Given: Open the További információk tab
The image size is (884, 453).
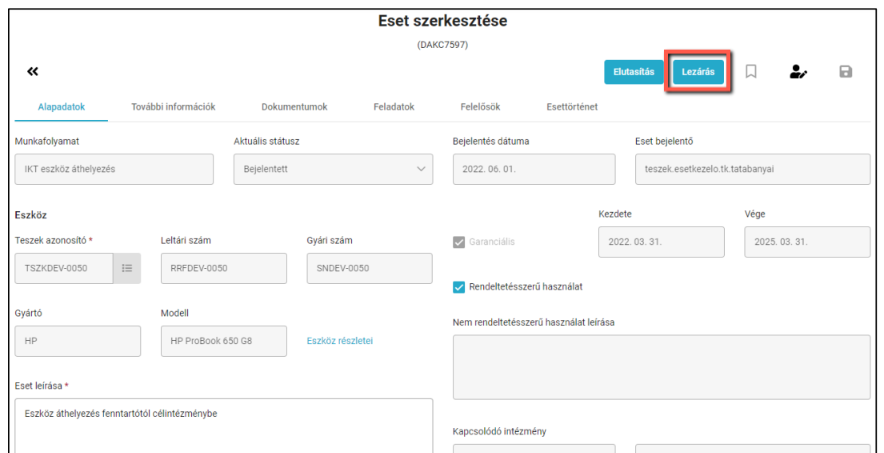Looking at the screenshot, I should [x=174, y=107].
